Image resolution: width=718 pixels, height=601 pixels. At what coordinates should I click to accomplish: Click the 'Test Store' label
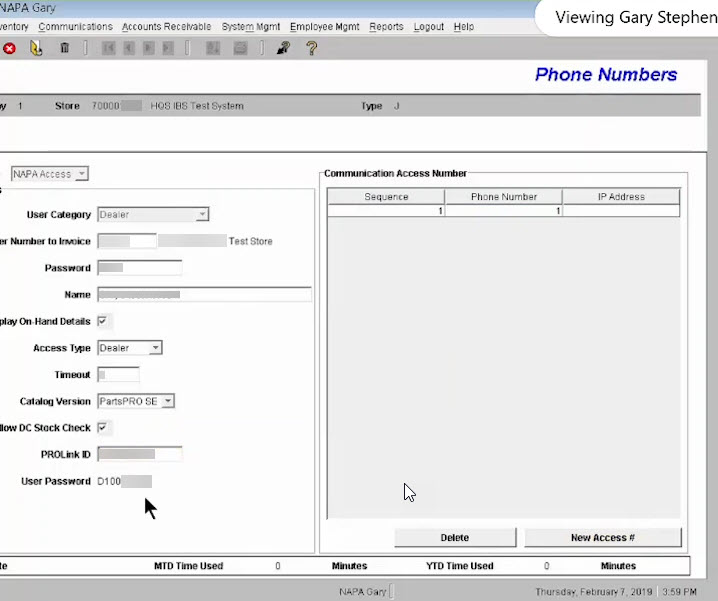coord(250,241)
